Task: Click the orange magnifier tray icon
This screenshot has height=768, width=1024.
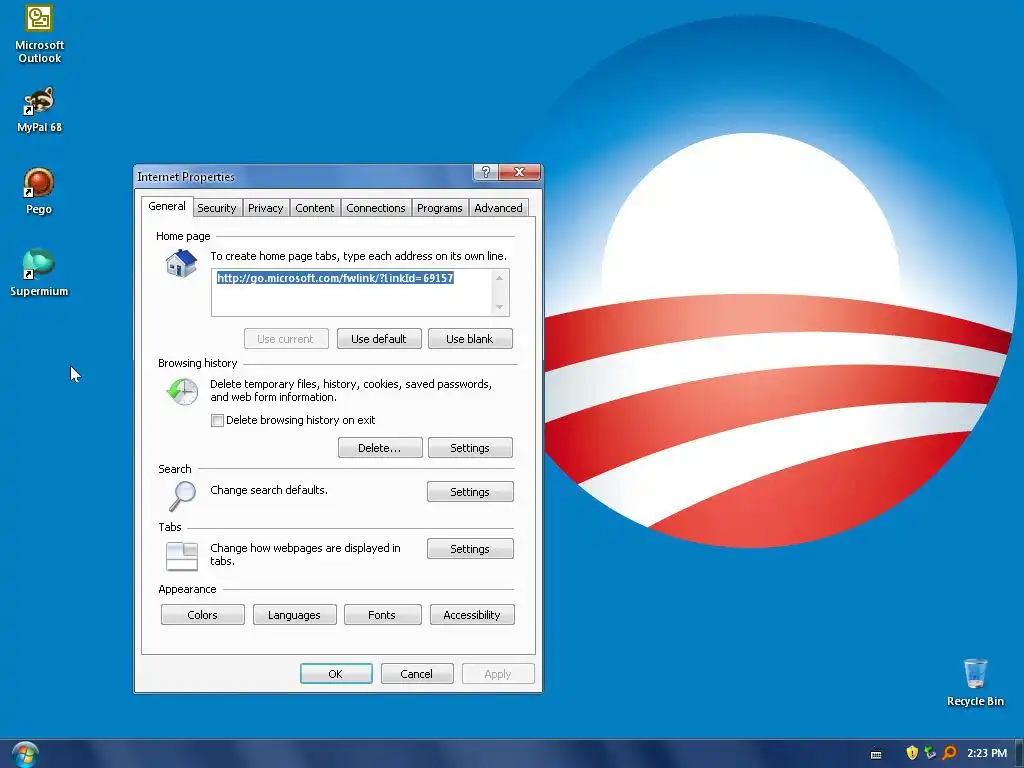Action: pyautogui.click(x=950, y=753)
